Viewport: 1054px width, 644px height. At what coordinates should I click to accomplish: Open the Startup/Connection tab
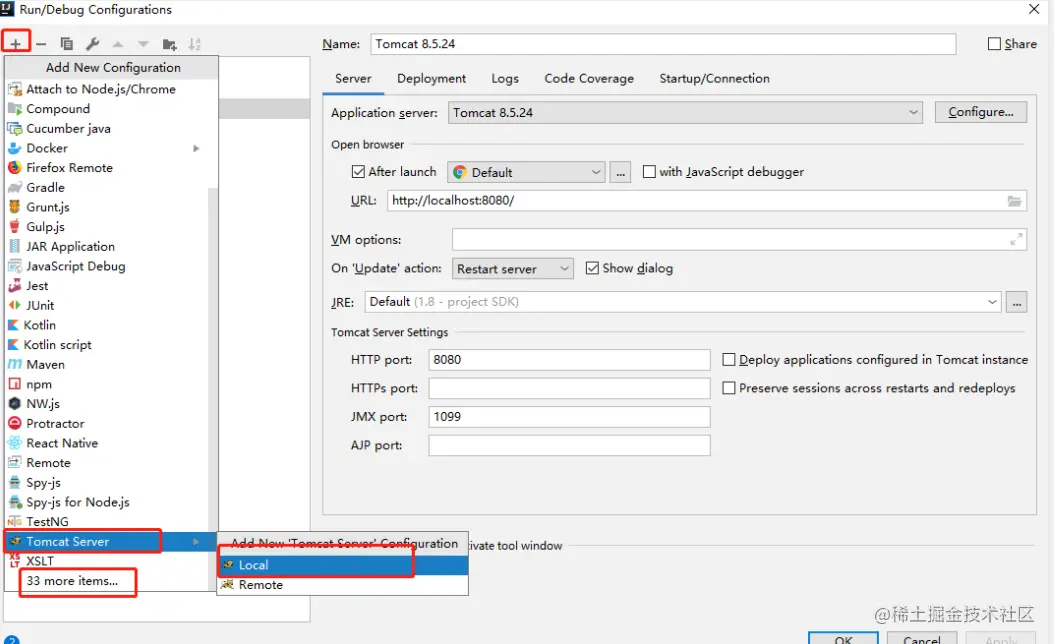tap(714, 79)
